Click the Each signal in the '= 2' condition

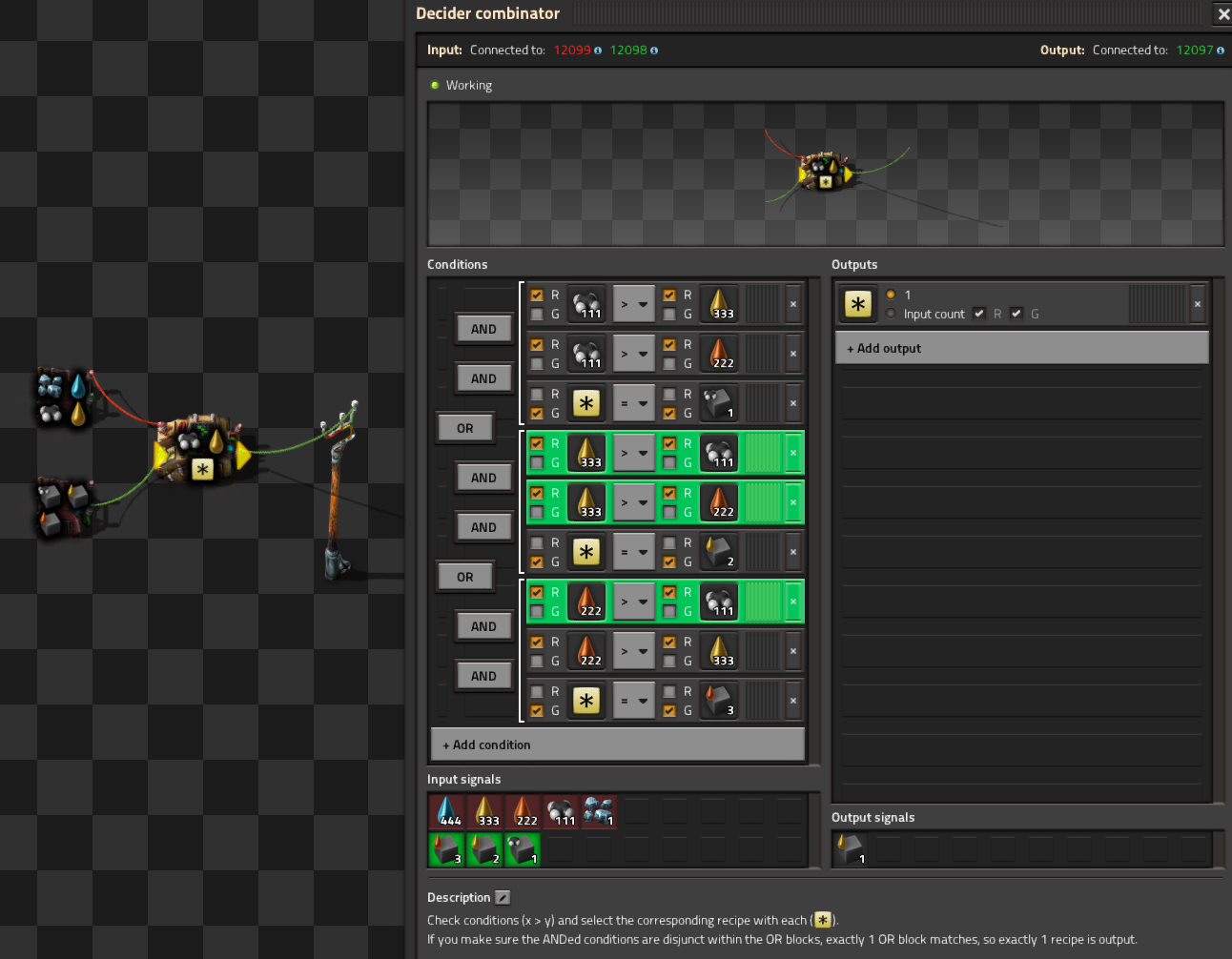click(x=586, y=552)
